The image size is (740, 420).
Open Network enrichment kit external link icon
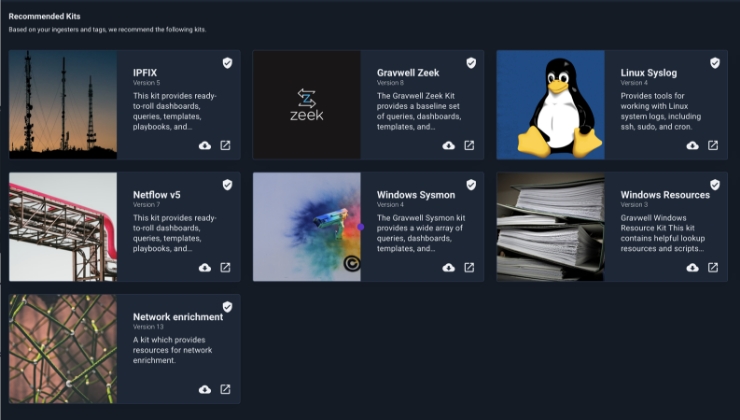(x=226, y=389)
